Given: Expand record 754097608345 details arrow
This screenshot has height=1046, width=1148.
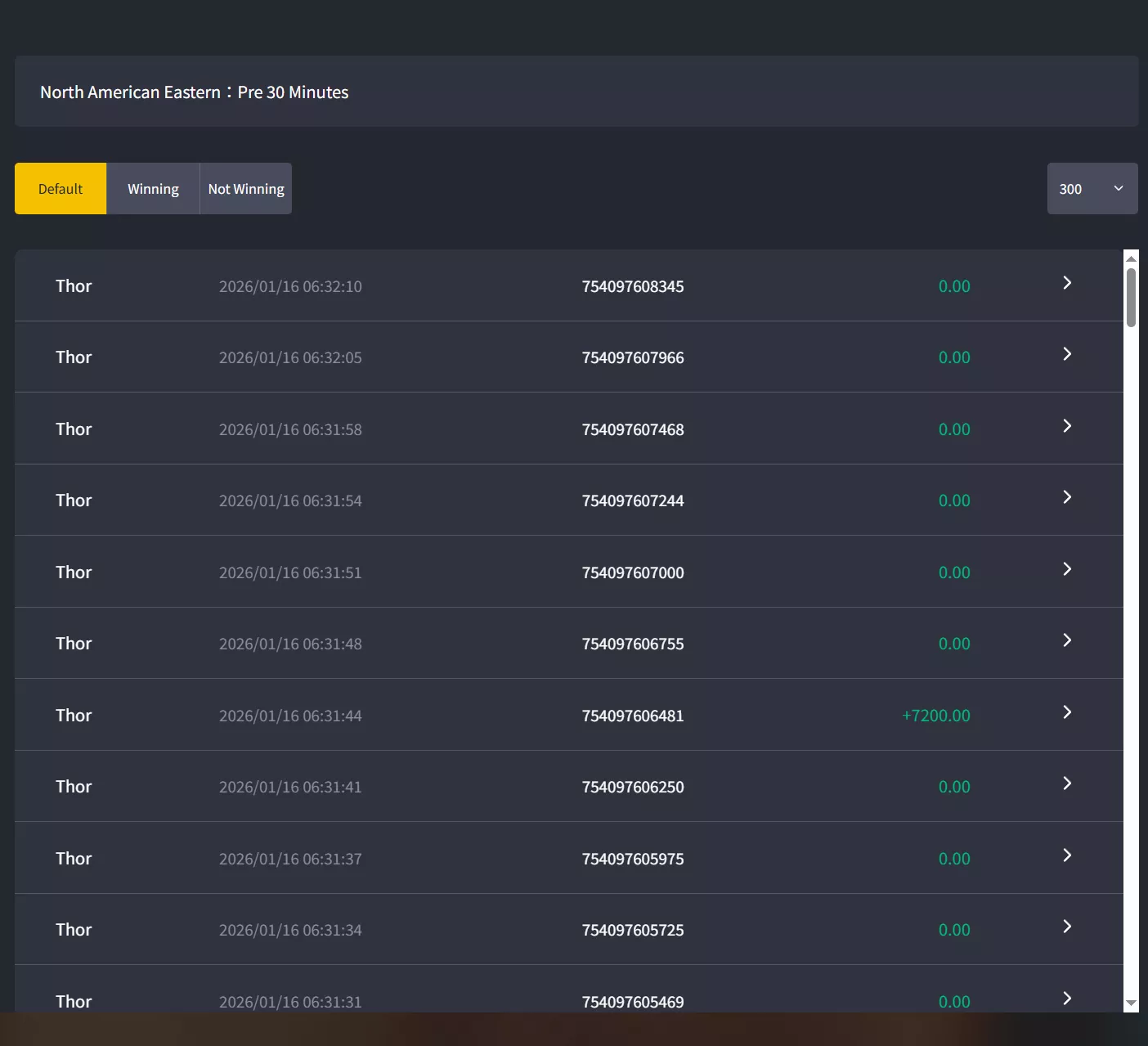Looking at the screenshot, I should click(1067, 283).
